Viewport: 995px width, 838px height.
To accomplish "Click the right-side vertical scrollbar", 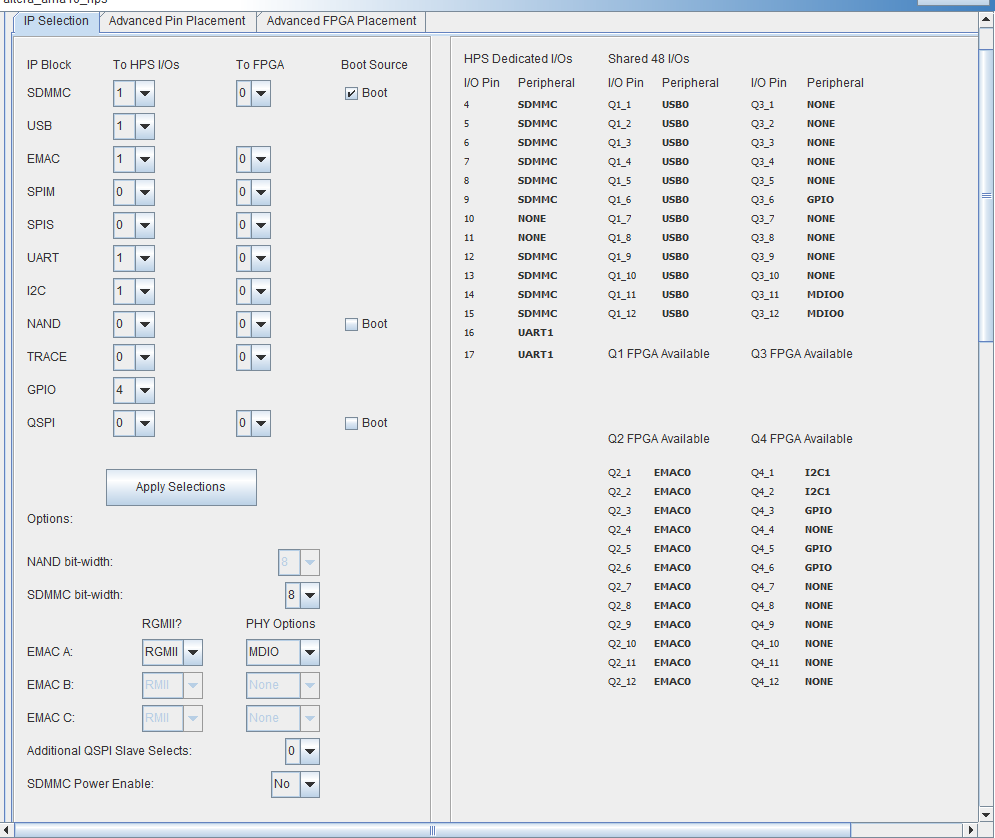I will [986, 195].
